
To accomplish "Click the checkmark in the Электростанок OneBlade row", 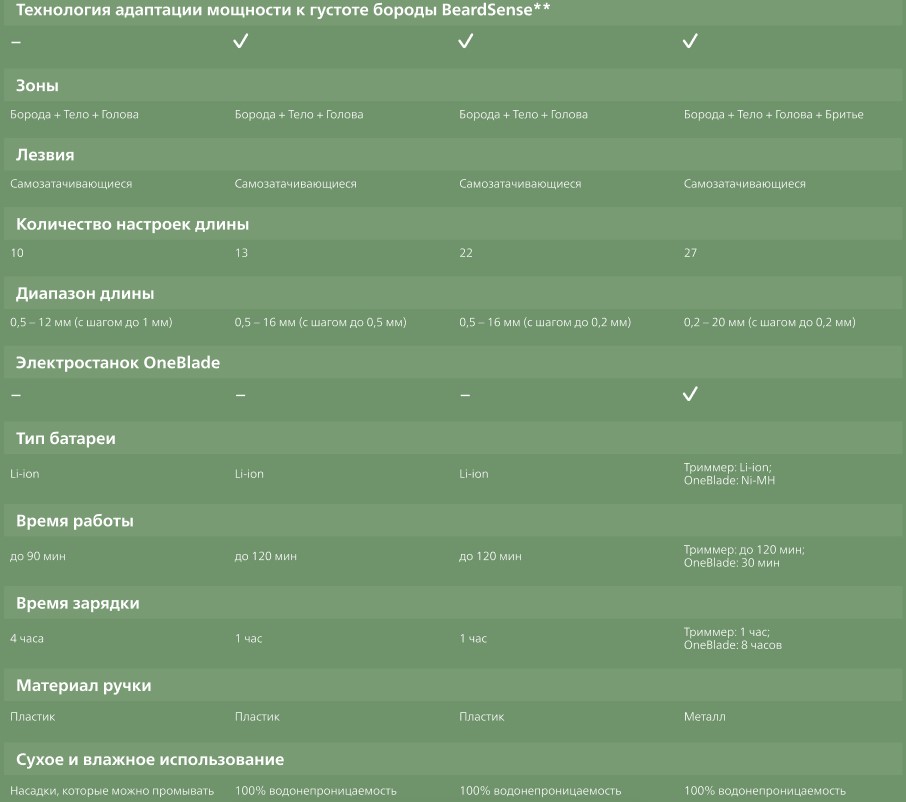I will pos(689,394).
